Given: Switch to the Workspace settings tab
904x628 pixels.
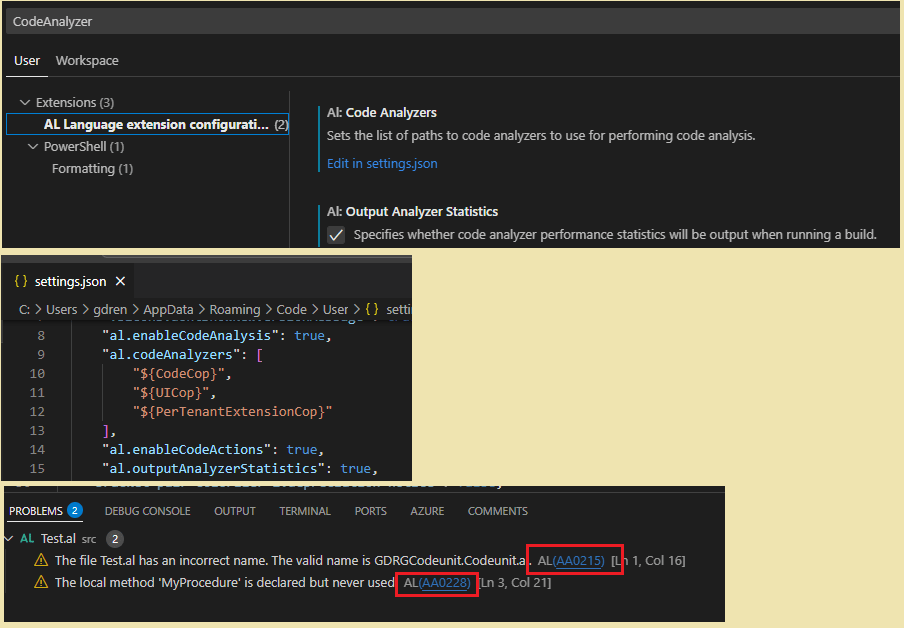Looking at the screenshot, I should pyautogui.click(x=87, y=61).
